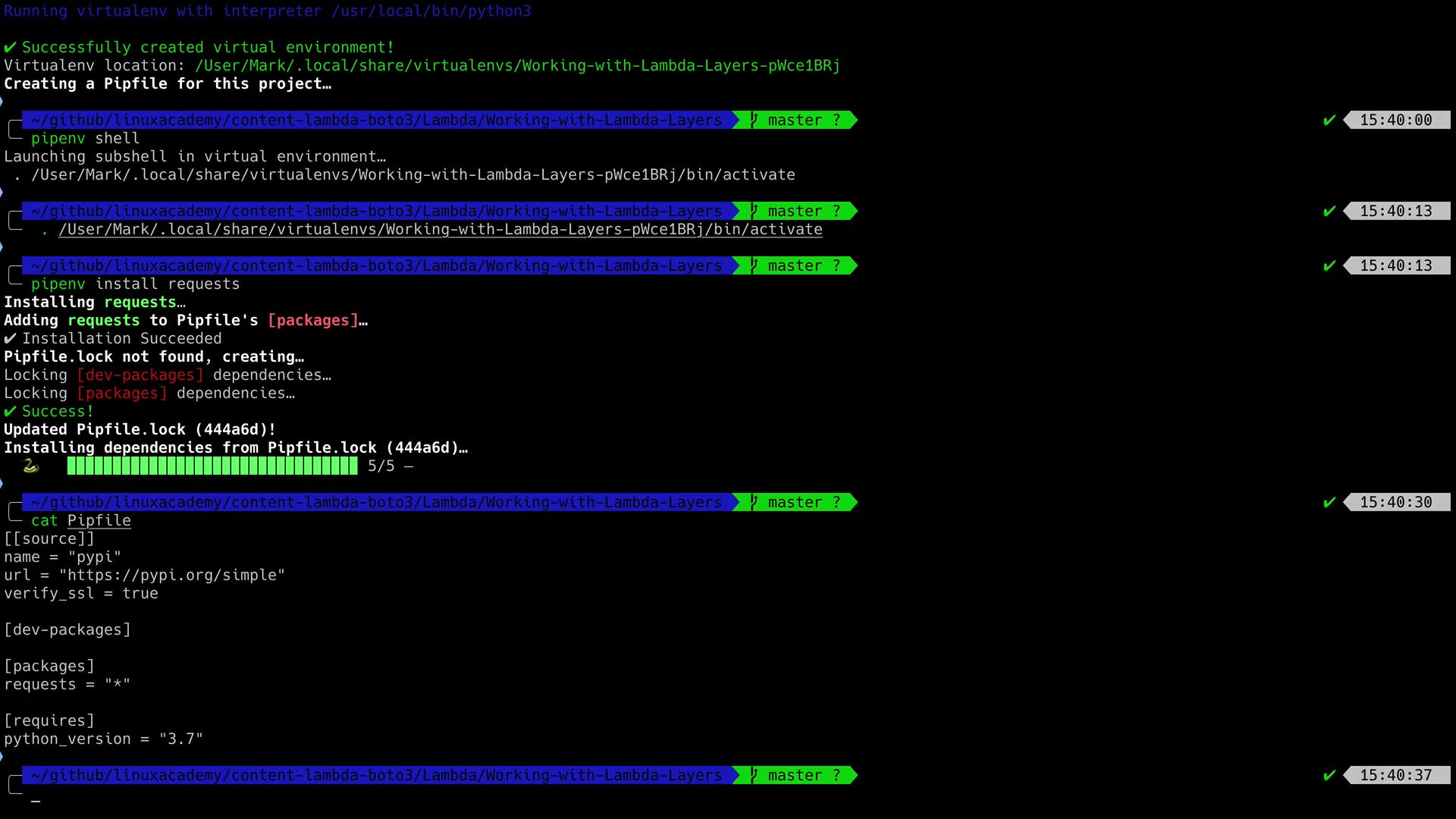Click the 15:40:37 timestamp badge
This screenshot has height=819, width=1456.
(x=1395, y=776)
